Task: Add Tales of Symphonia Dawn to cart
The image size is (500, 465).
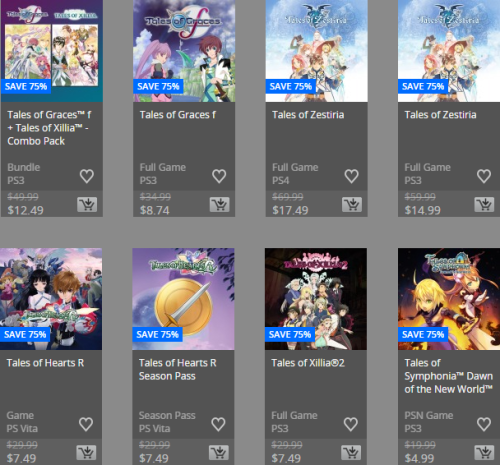Action: tap(484, 452)
